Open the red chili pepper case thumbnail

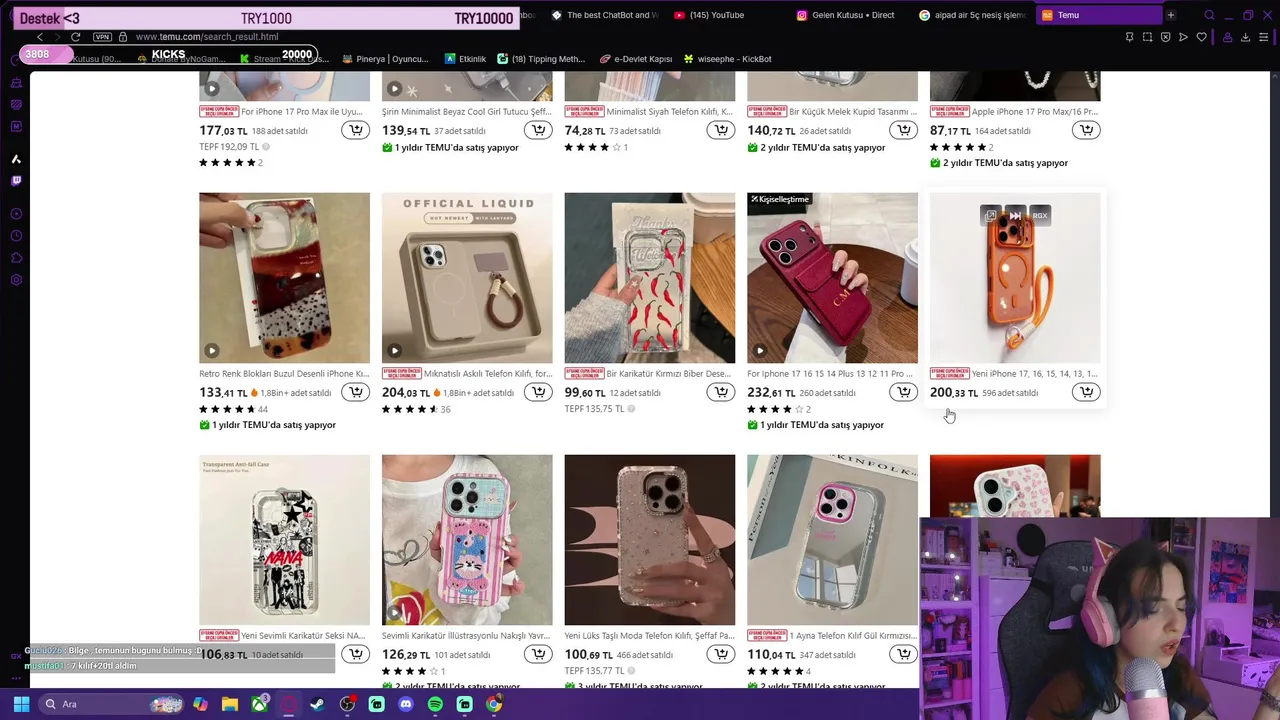(x=650, y=278)
